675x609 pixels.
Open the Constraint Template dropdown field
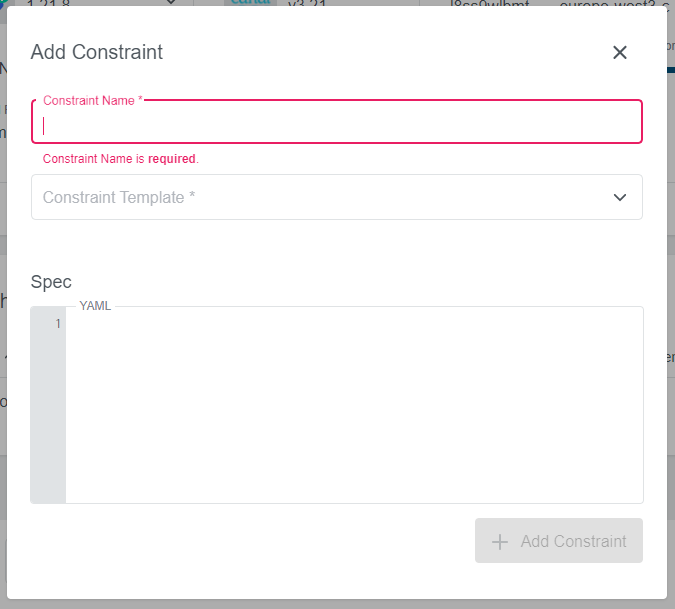pos(320,197)
